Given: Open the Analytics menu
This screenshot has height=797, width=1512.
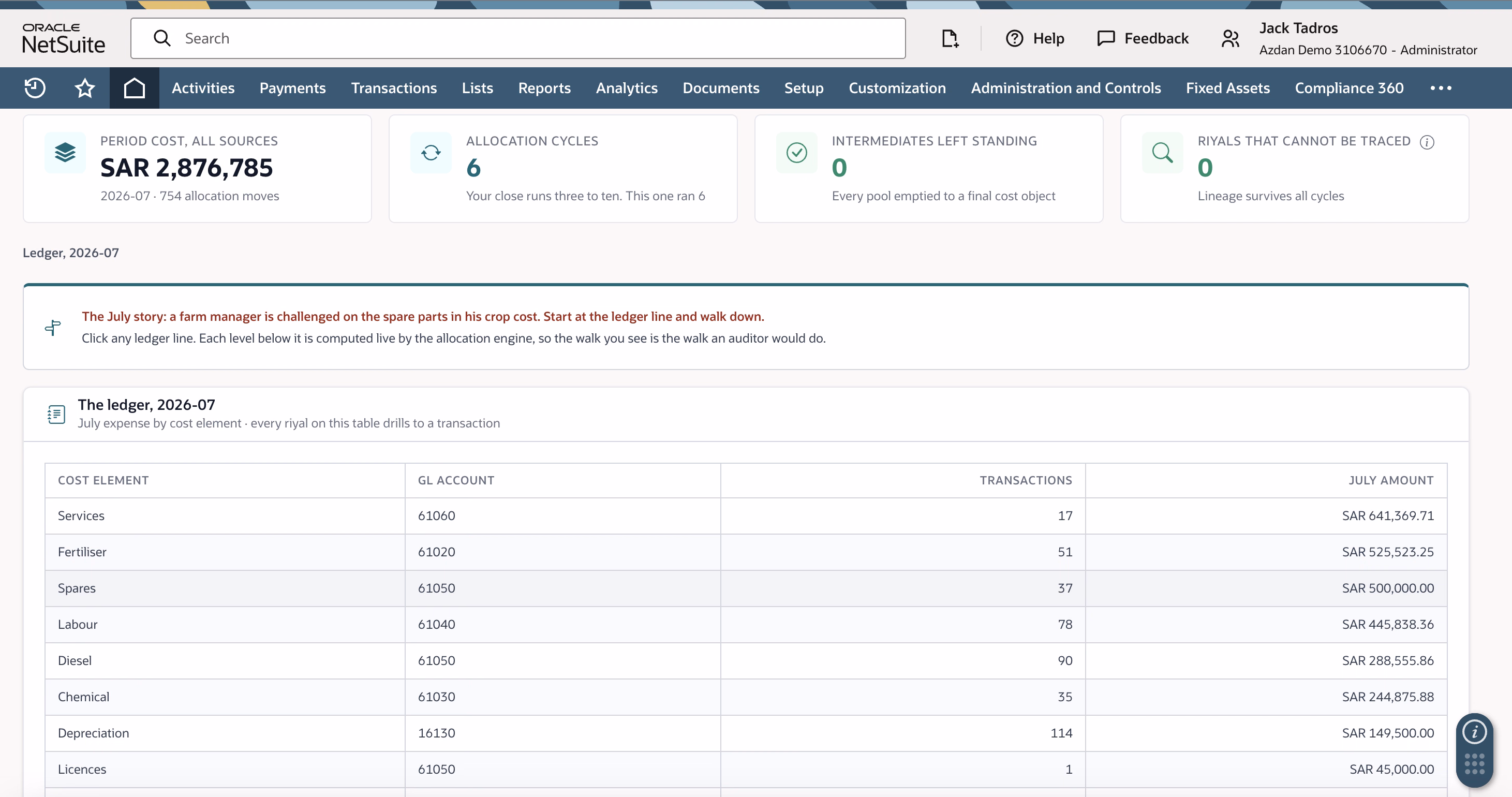Looking at the screenshot, I should 626,88.
